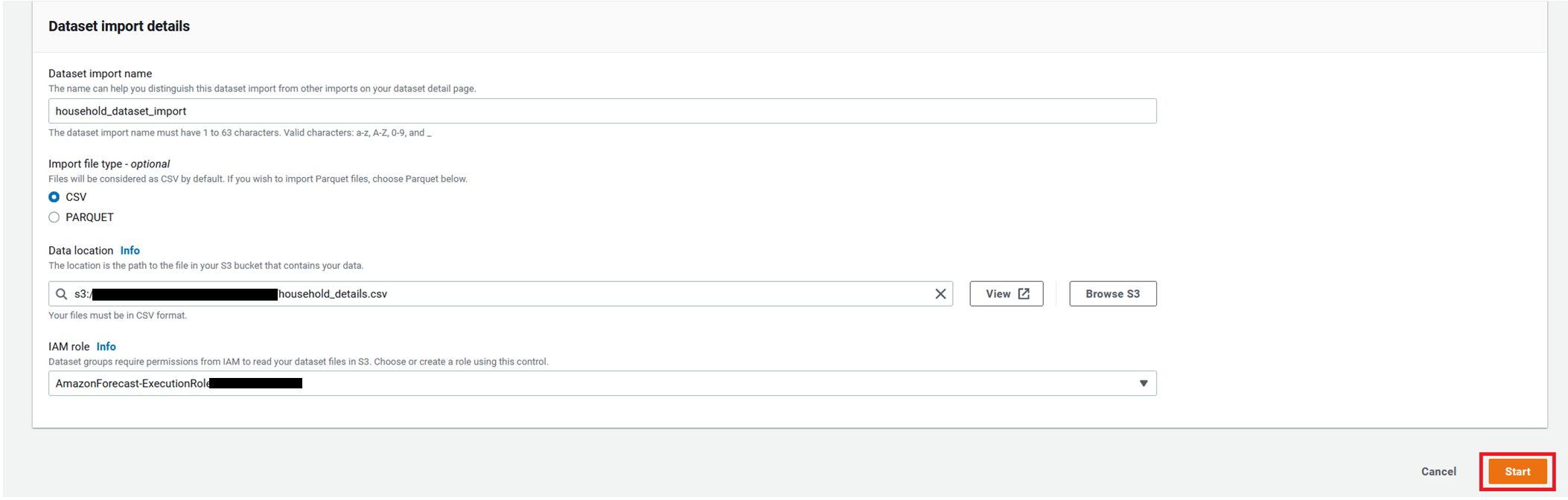Screen dimensions: 1568x500
Task: Select the CSV file type radio button
Action: (x=54, y=197)
